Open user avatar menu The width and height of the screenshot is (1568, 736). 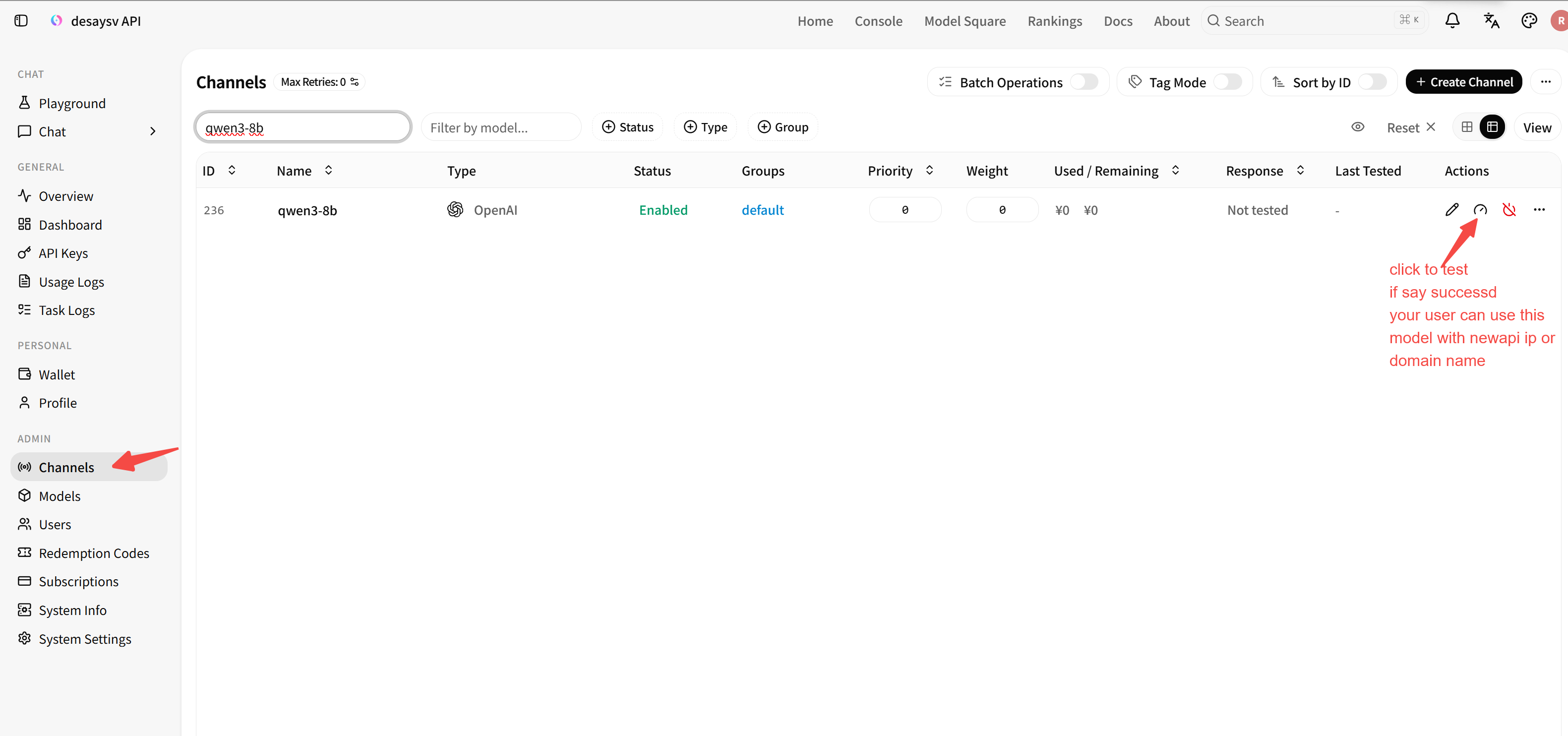click(x=1560, y=21)
